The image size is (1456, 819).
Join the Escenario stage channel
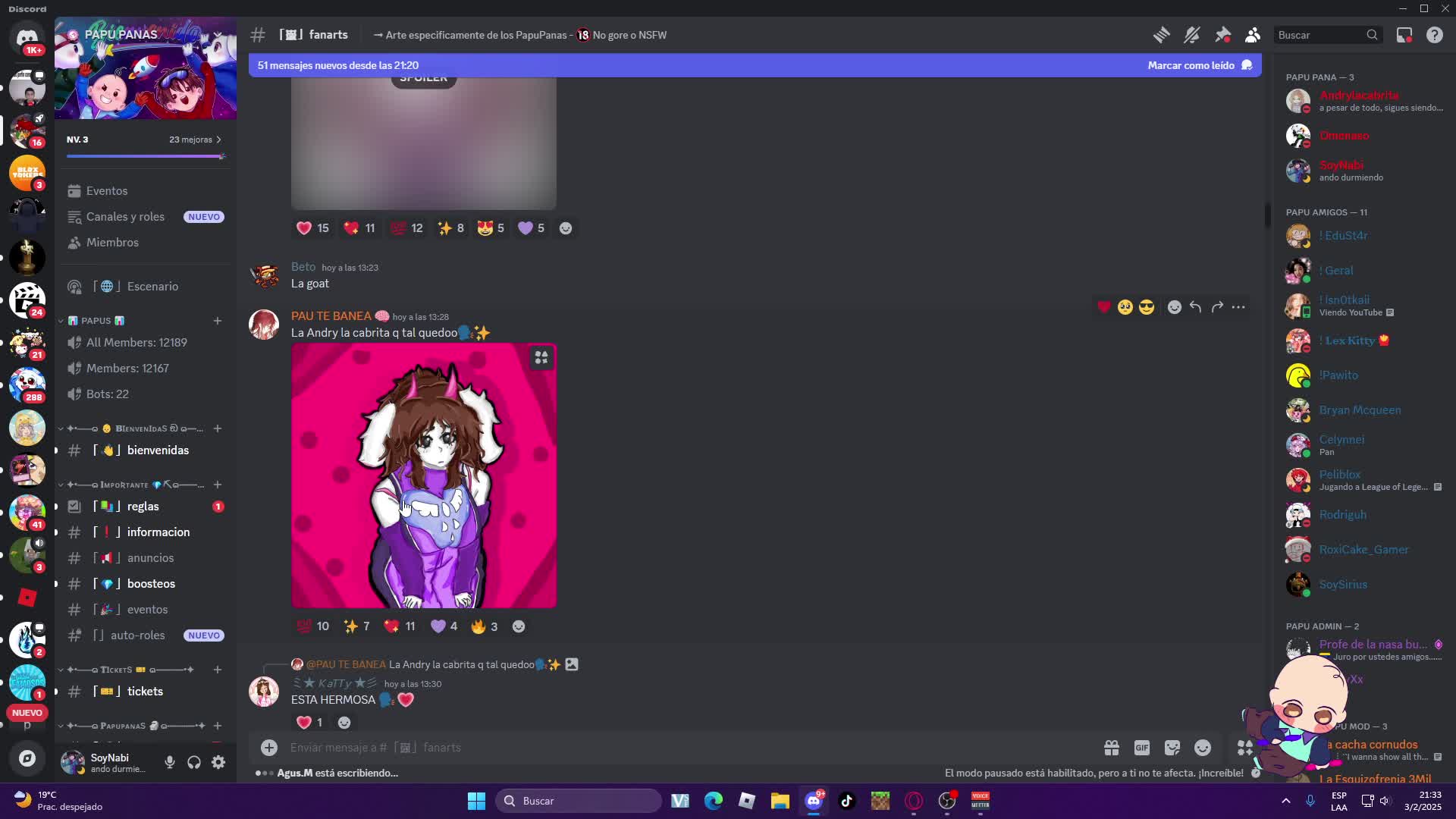pos(146,287)
